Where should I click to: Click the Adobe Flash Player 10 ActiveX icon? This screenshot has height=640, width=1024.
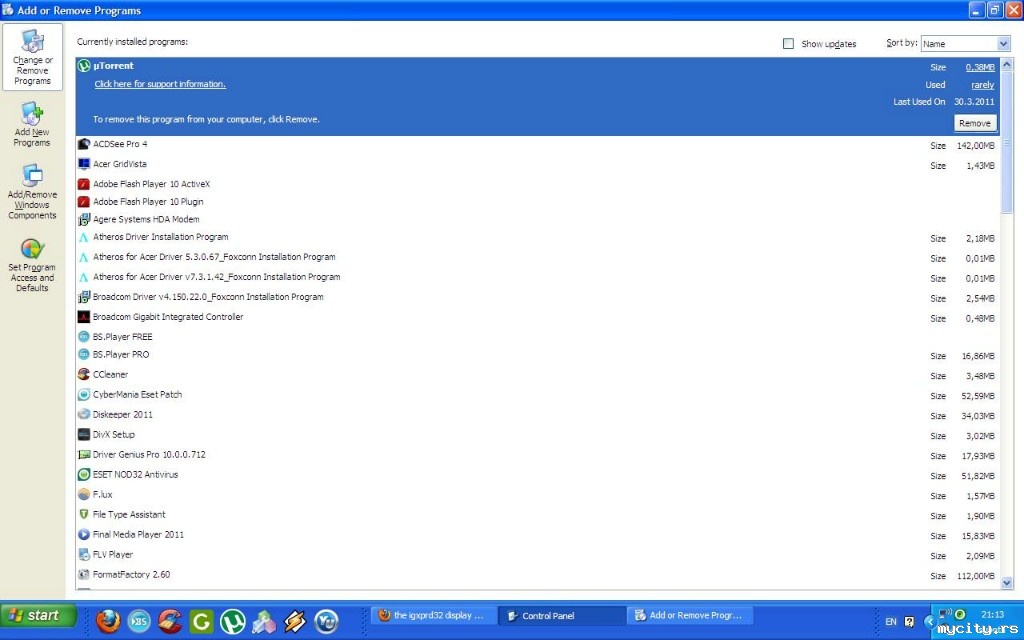tap(84, 184)
